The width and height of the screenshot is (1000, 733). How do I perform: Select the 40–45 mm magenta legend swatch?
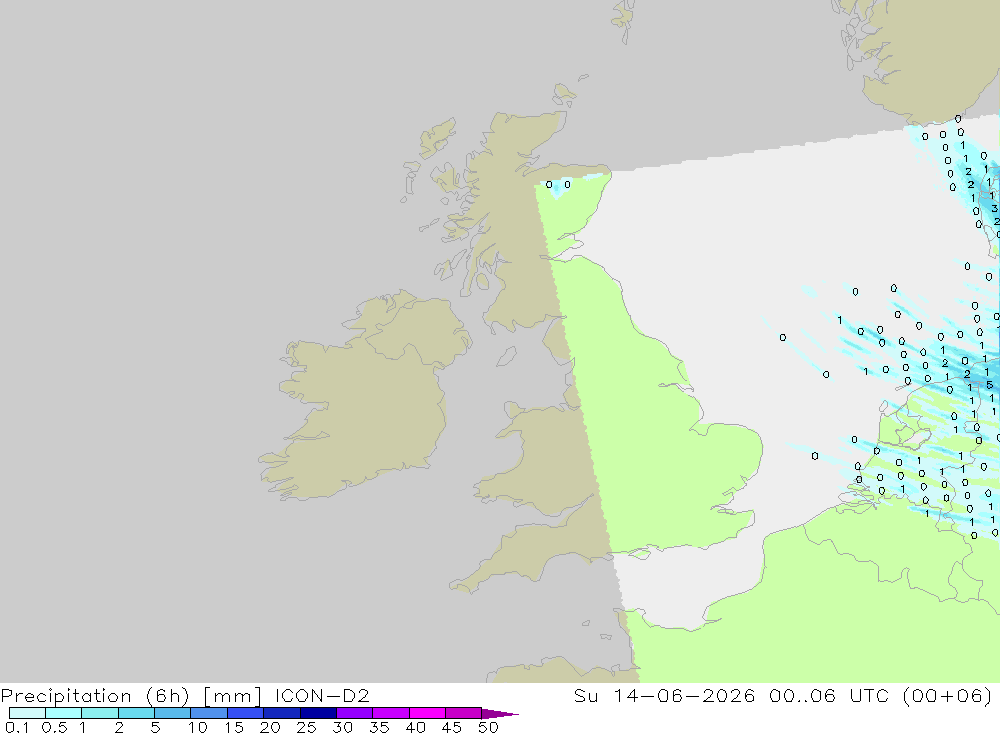click(x=427, y=713)
